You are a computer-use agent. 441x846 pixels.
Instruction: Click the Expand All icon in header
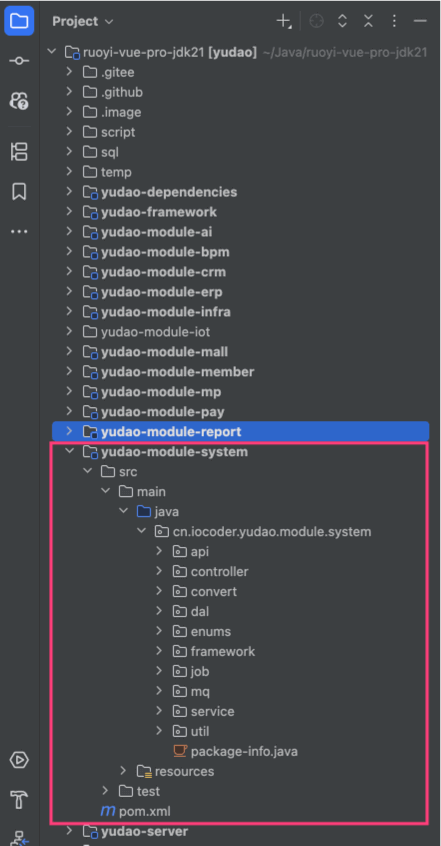342,21
